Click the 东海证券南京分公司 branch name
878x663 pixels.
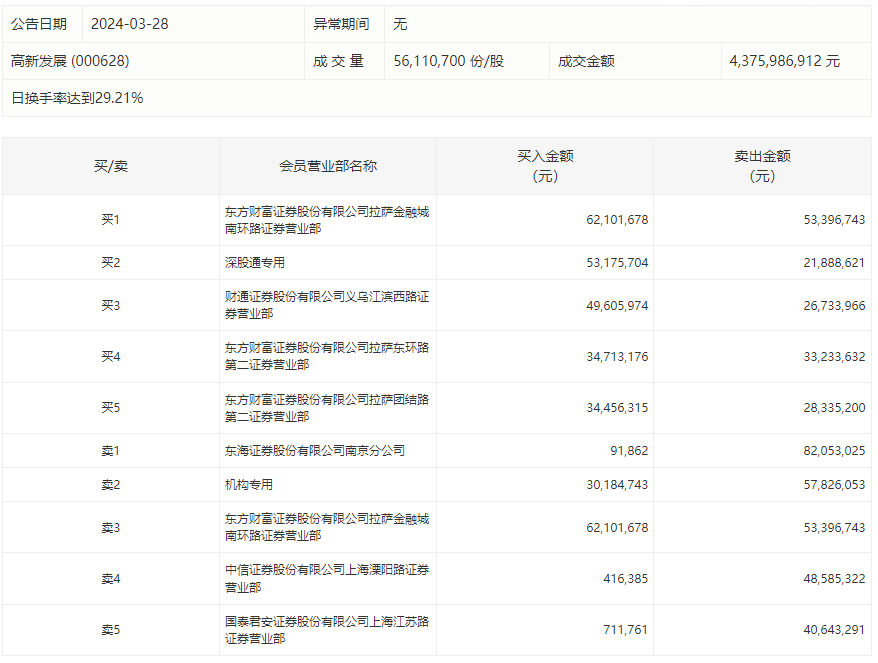315,451
